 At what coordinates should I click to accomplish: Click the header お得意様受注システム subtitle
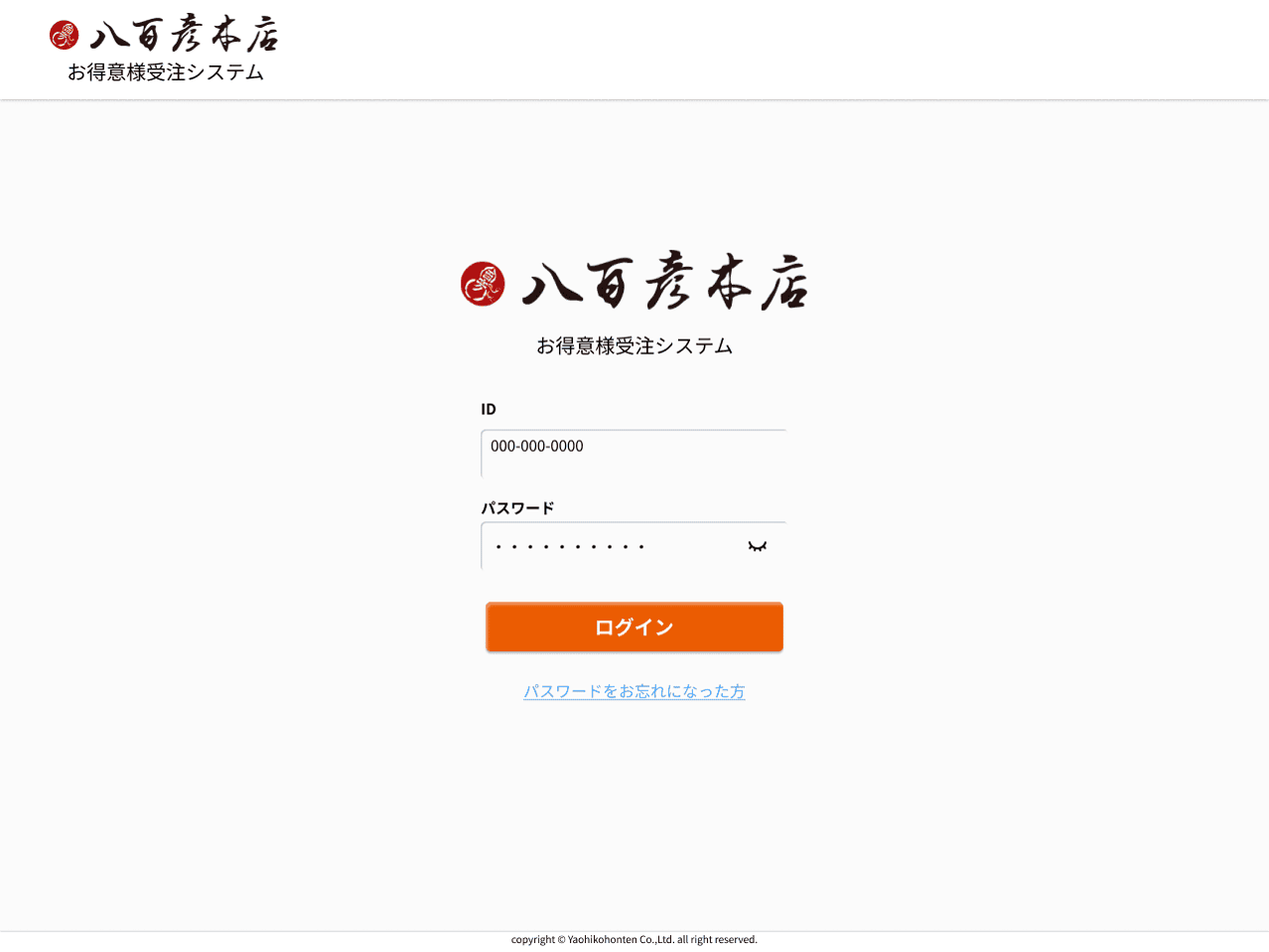point(166,72)
